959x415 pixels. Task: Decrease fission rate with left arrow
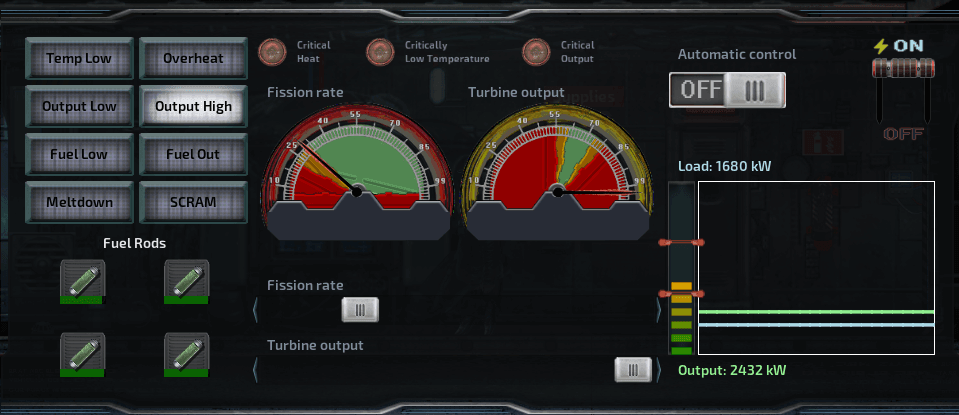[255, 310]
